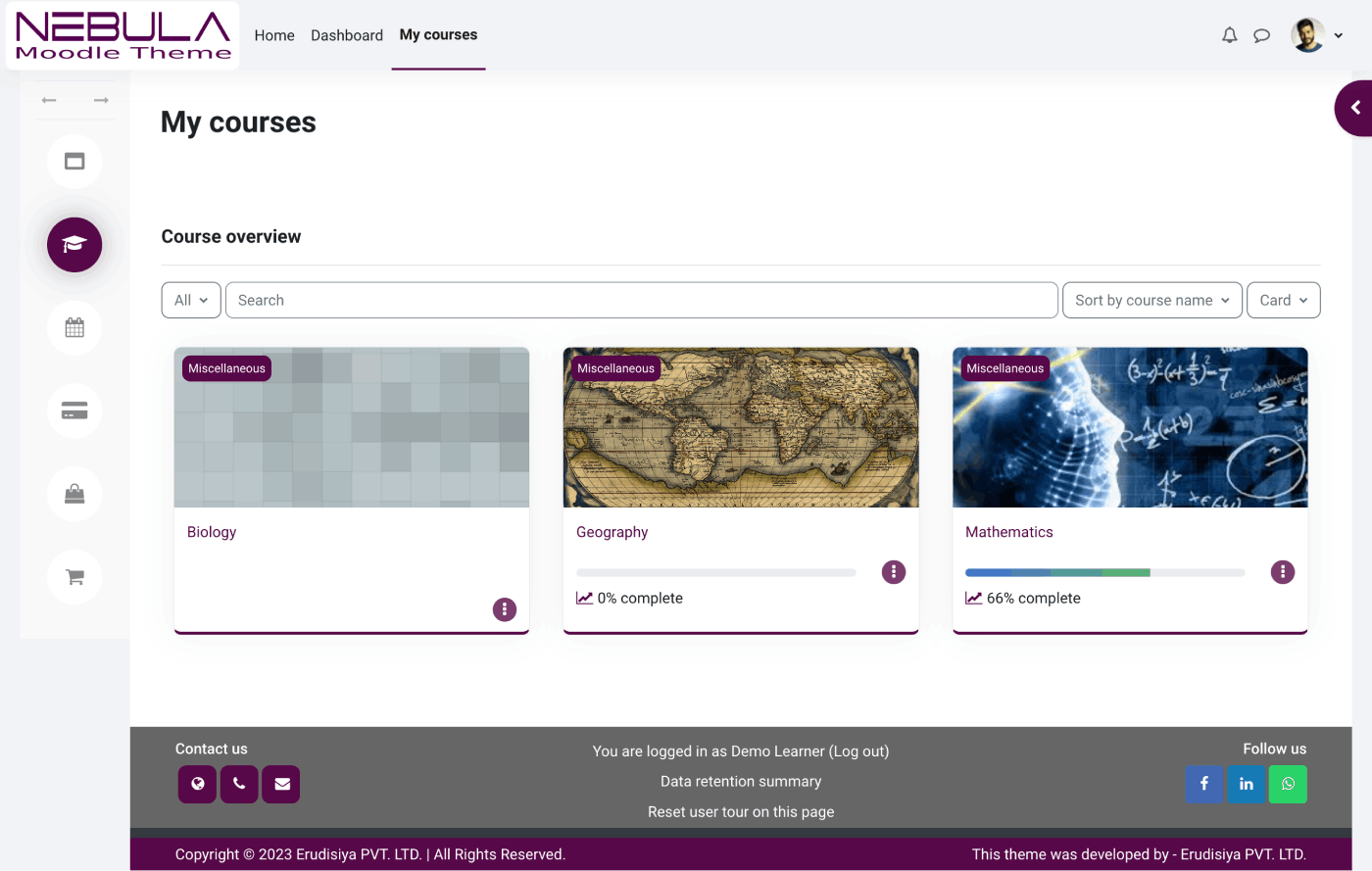The width and height of the screenshot is (1372, 871).
Task: Go to the Home tab
Action: coord(274,35)
